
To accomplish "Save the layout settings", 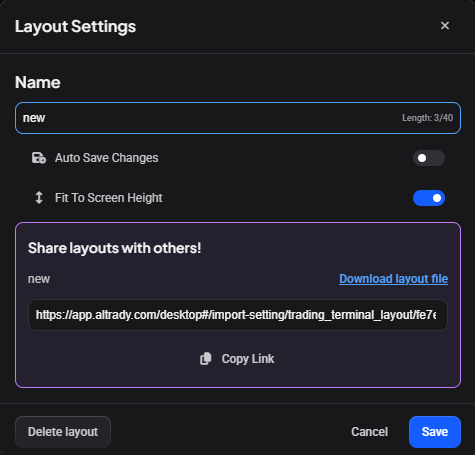I will coord(435,432).
